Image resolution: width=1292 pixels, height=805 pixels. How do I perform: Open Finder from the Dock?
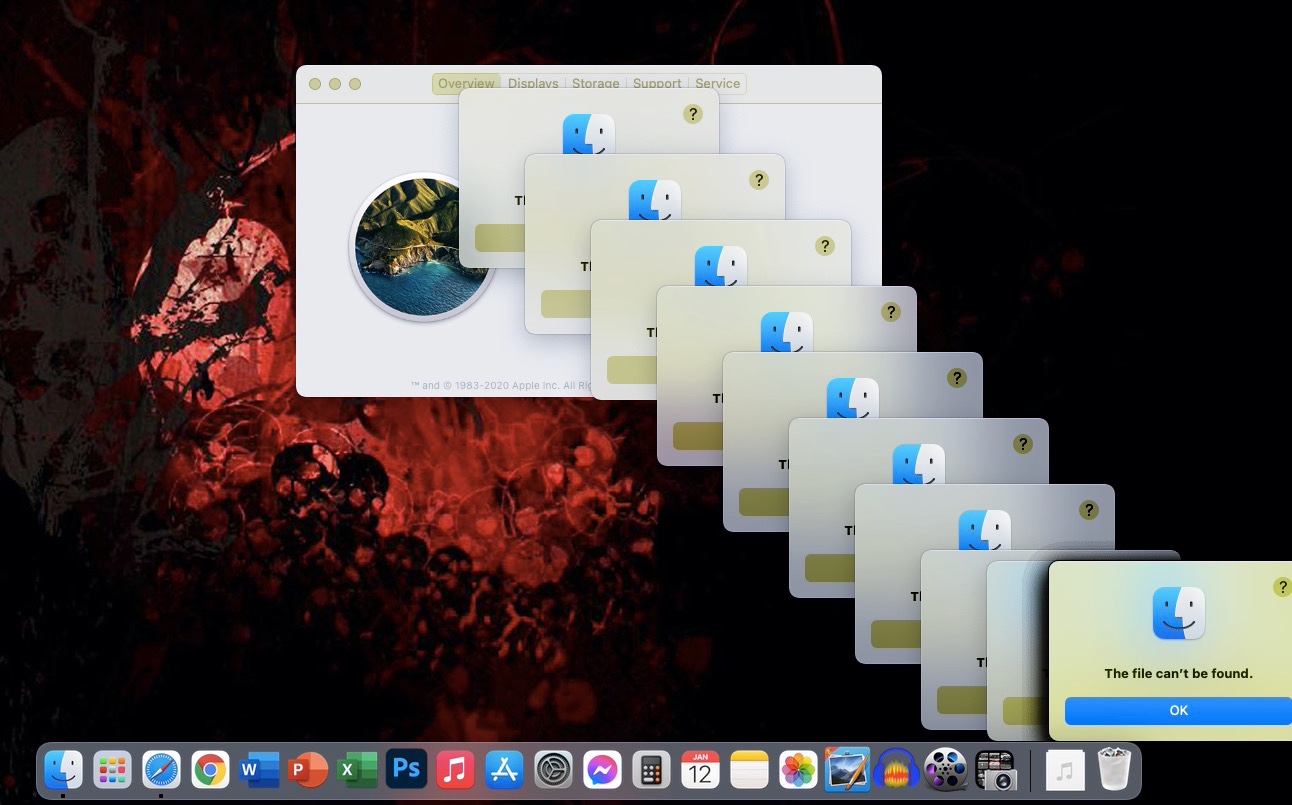click(64, 770)
